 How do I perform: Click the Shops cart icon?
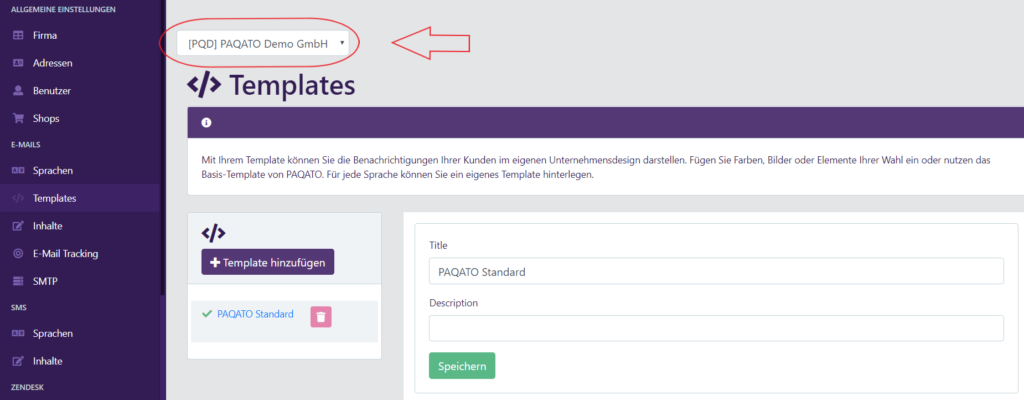[x=18, y=119]
